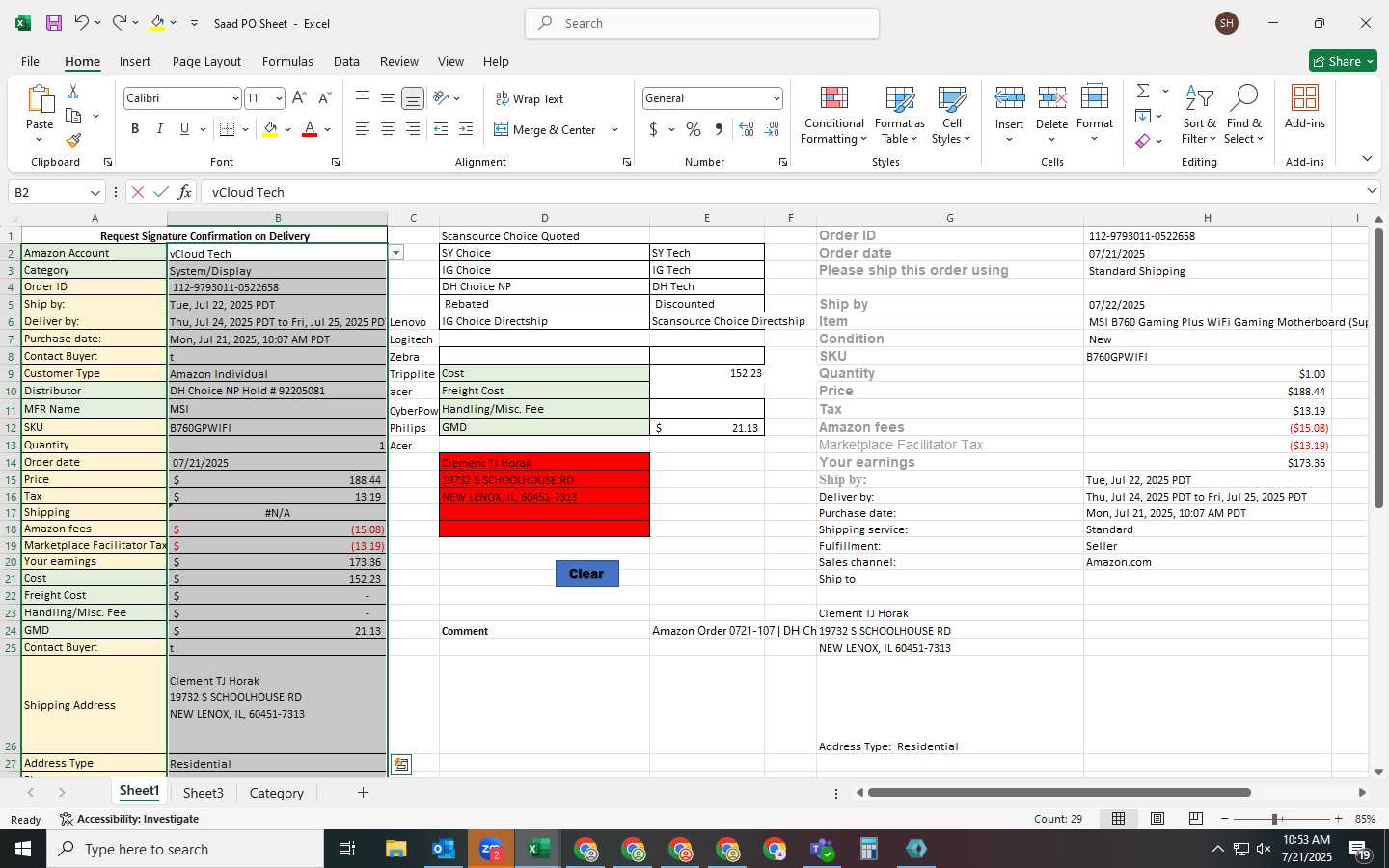
Task: Expand the Name Box dropdown
Action: (95, 192)
